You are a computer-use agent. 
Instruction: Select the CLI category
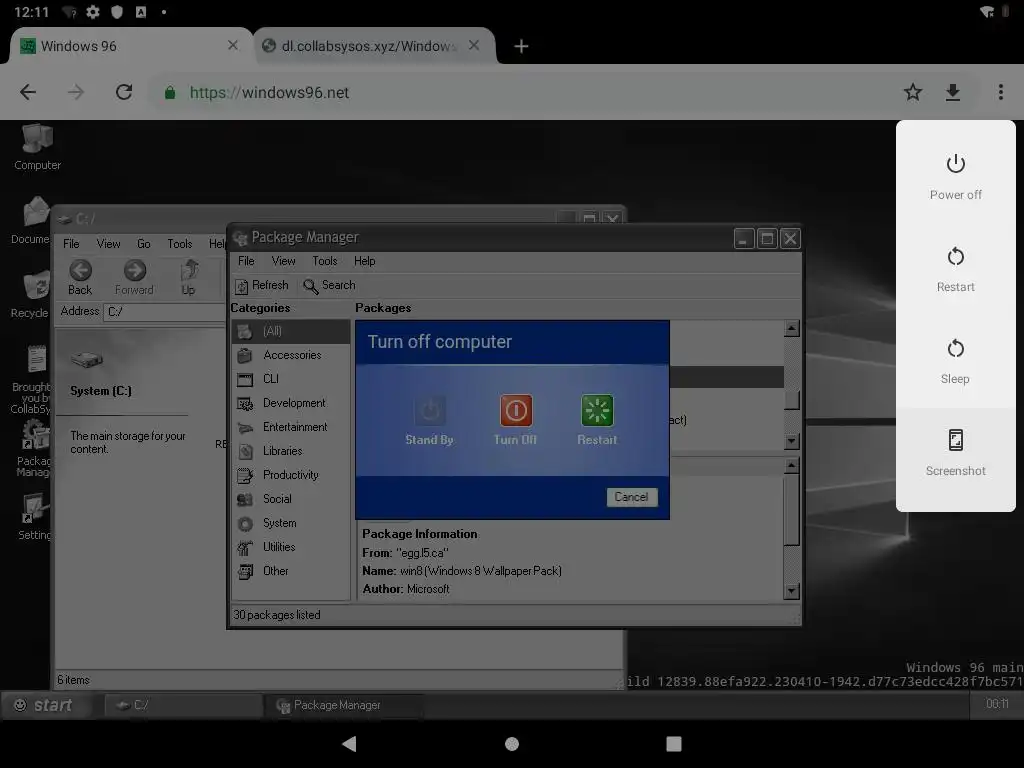(291, 379)
